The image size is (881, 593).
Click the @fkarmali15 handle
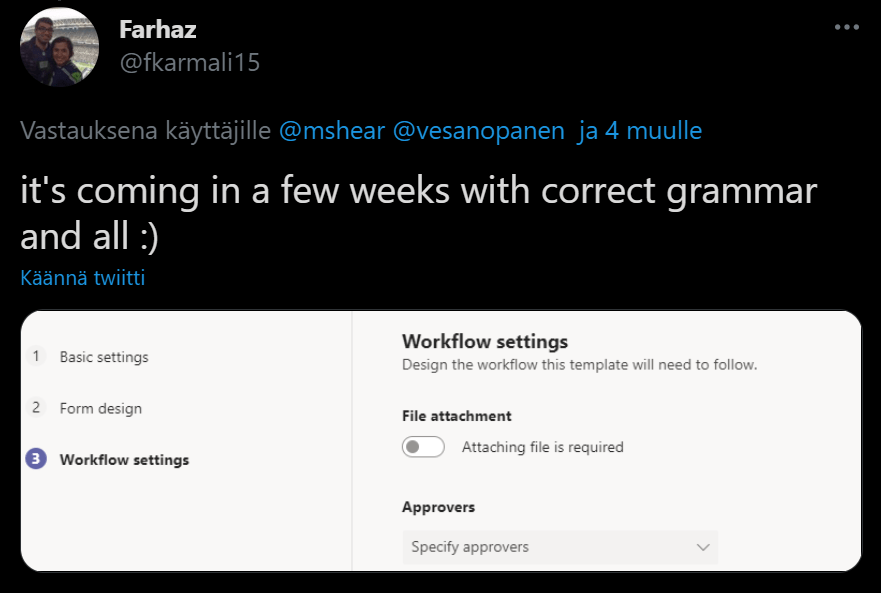(x=190, y=62)
